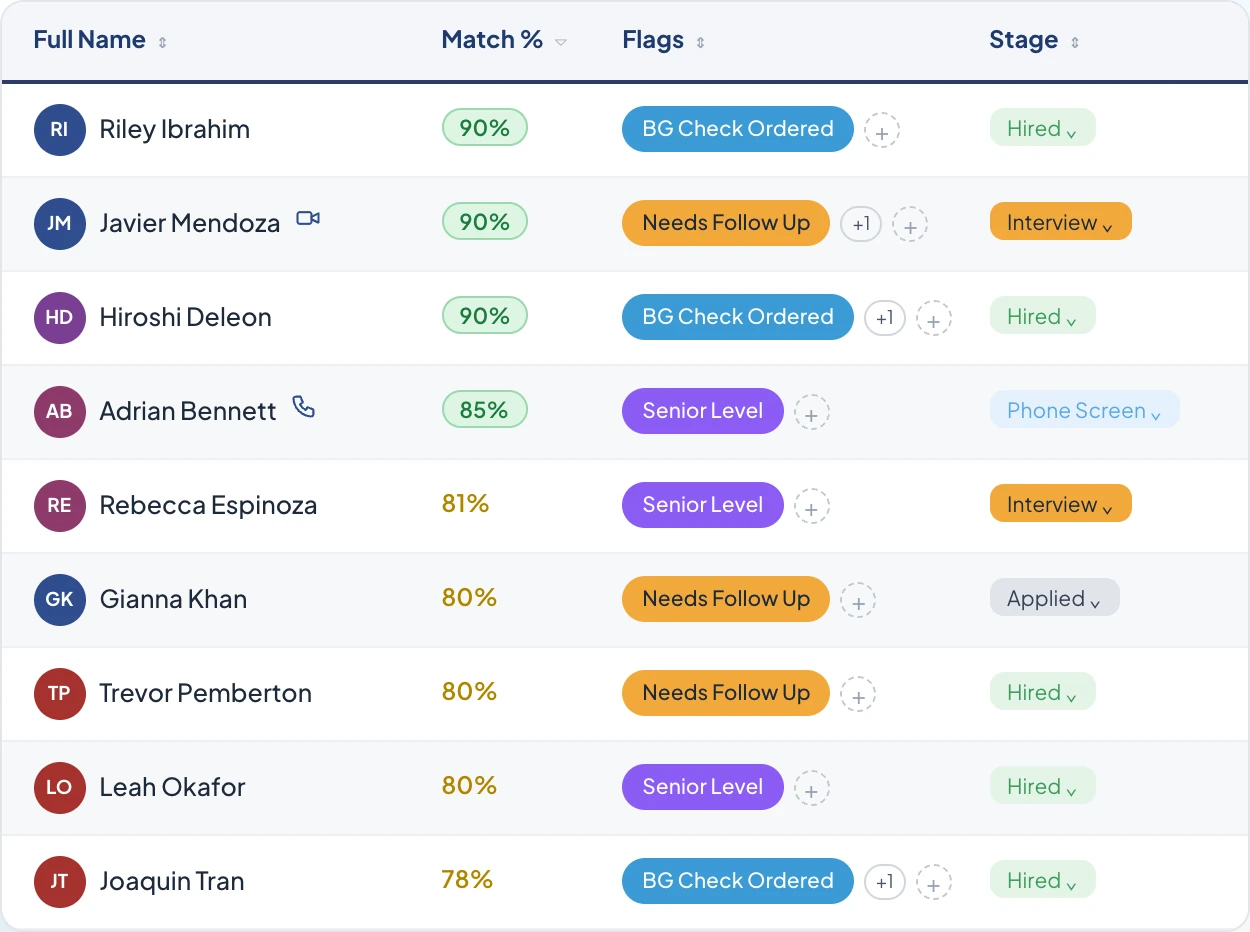Open Joaquin Tran's Hired stage dropdown
1250x932 pixels.
pos(1043,880)
